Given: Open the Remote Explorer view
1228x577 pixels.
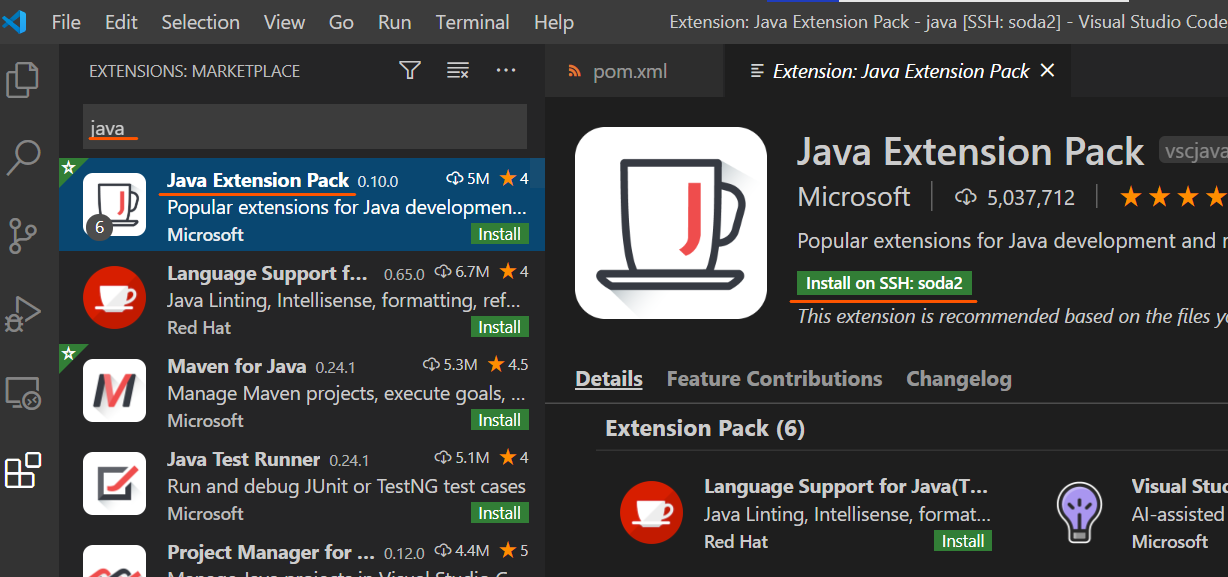Looking at the screenshot, I should [x=23, y=393].
